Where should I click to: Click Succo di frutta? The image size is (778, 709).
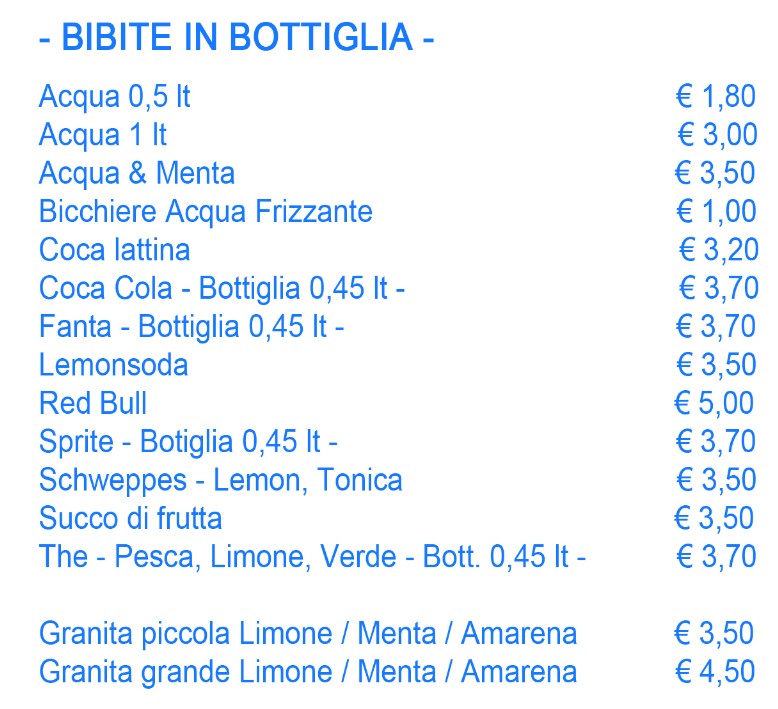[x=130, y=518]
